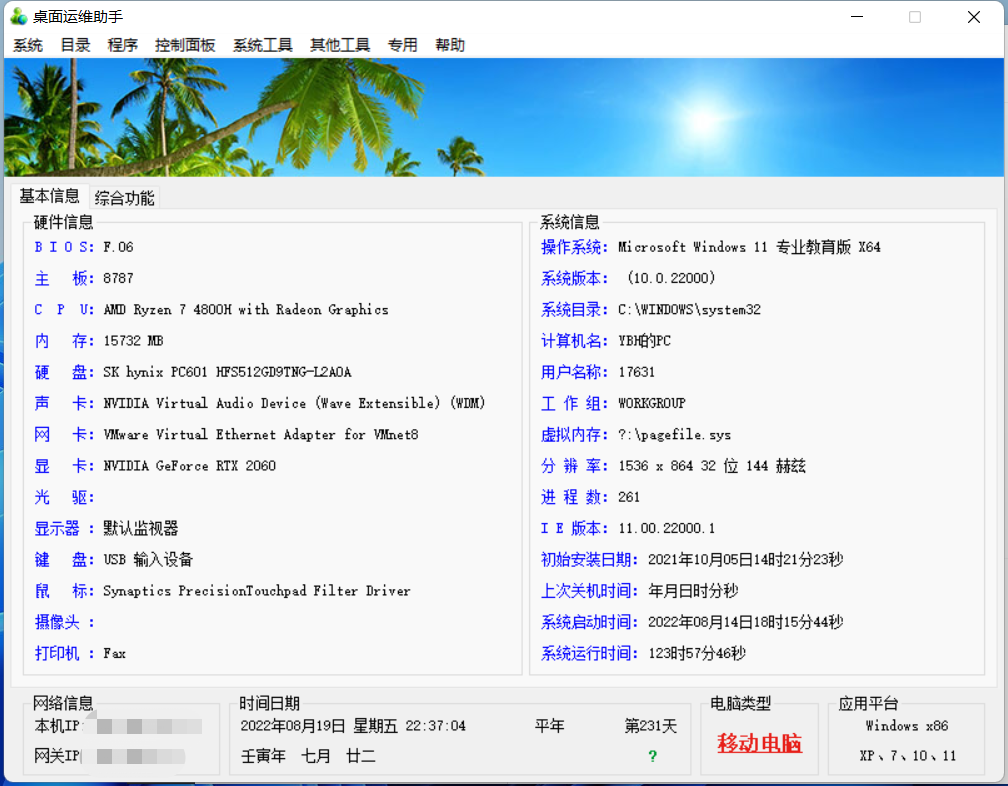The width and height of the screenshot is (1008, 786).
Task: Open the 控制面板 menu
Action: click(184, 44)
